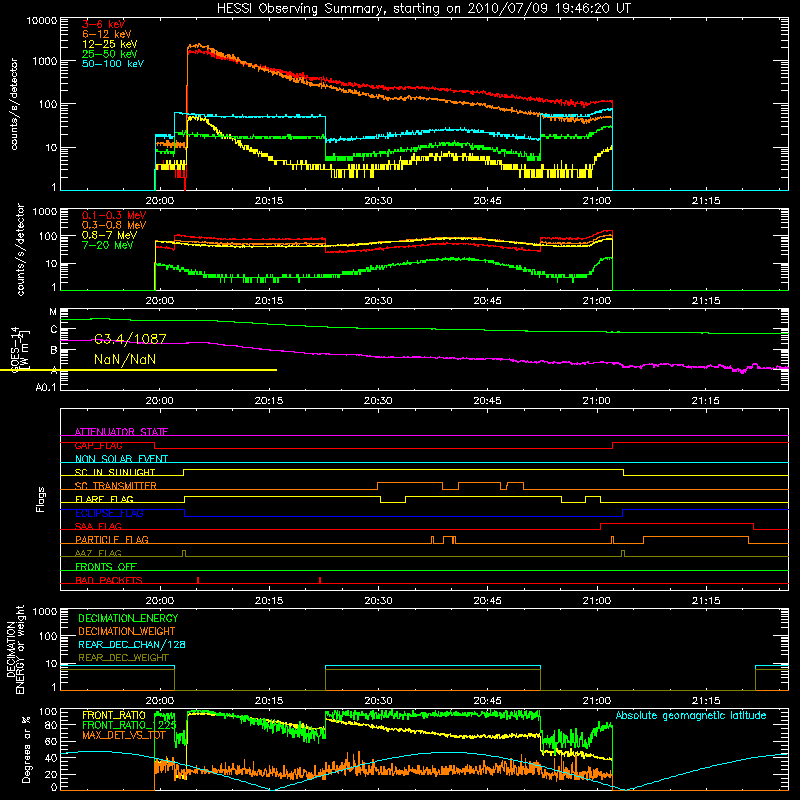Click the A0.1 tick in GOES panel
Screen dimensions: 800x800
click(x=46, y=387)
